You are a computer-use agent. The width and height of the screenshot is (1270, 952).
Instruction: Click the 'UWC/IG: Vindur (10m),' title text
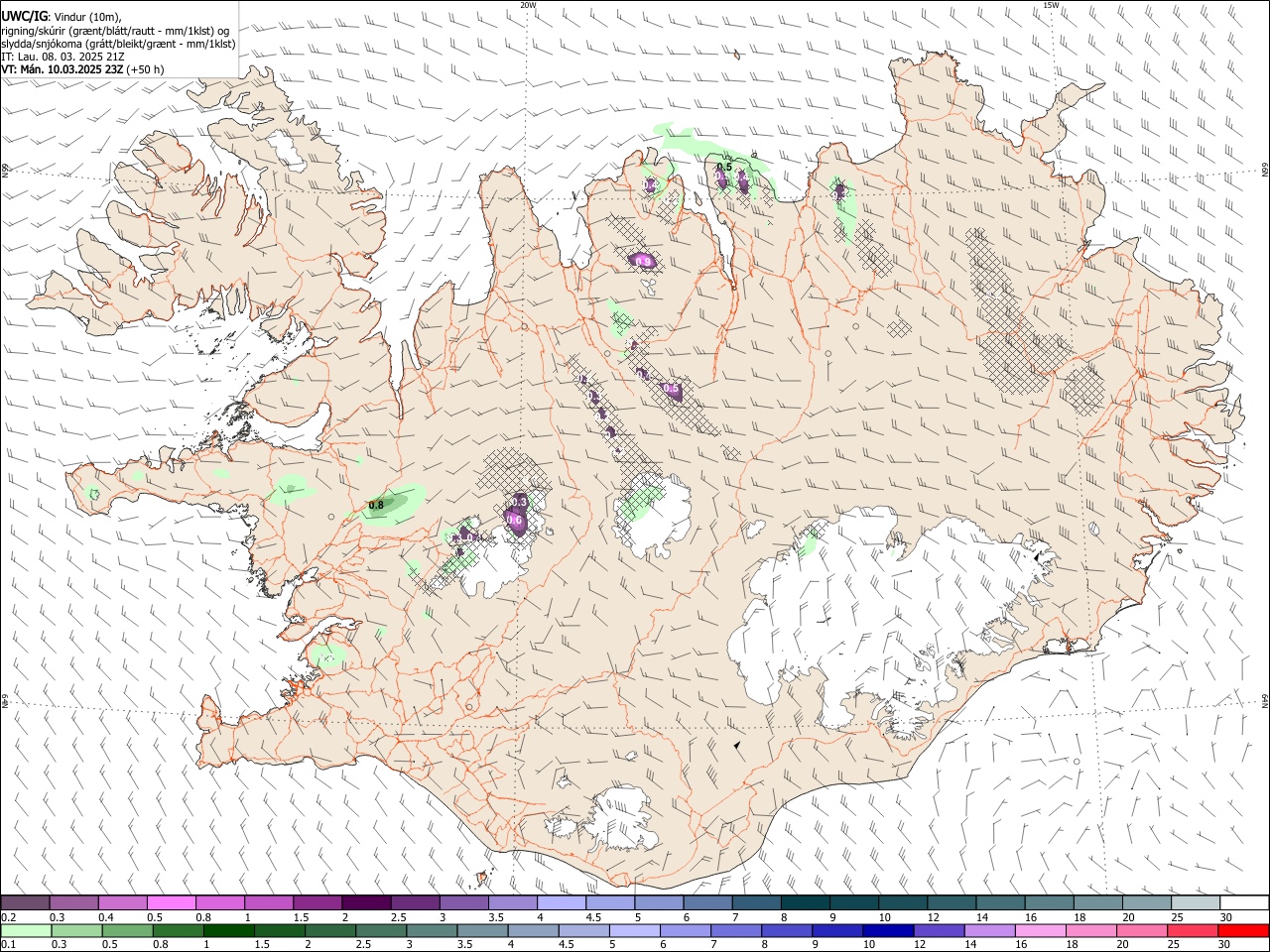tap(62, 16)
